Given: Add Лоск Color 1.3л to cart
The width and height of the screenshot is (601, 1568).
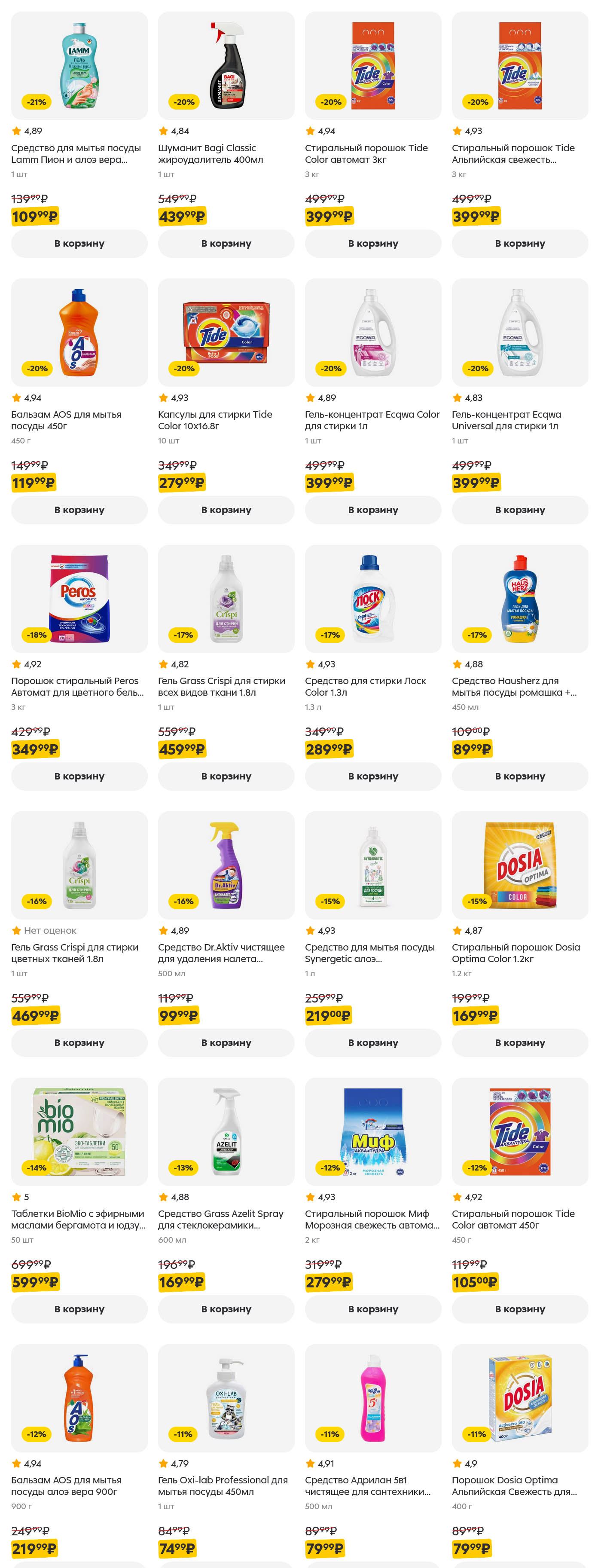Looking at the screenshot, I should 373,776.
